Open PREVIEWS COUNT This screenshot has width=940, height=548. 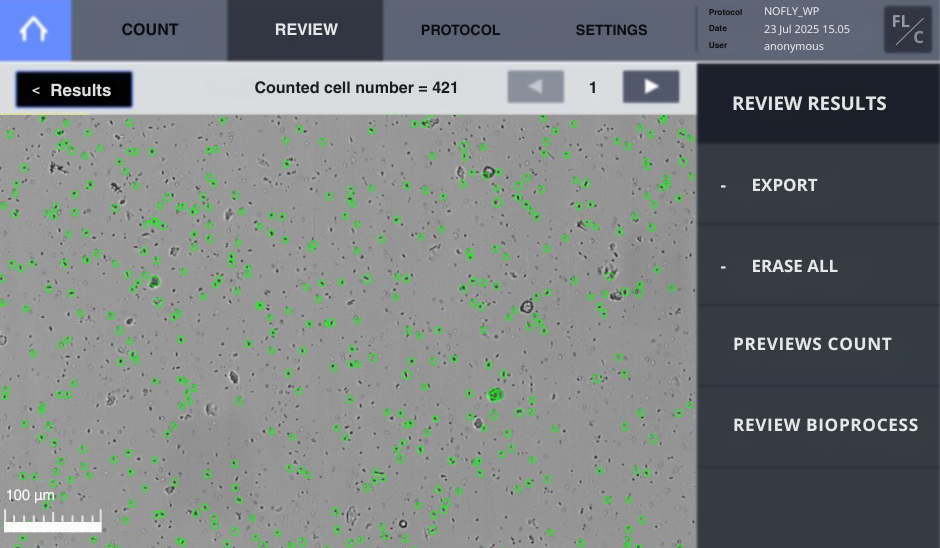click(812, 344)
